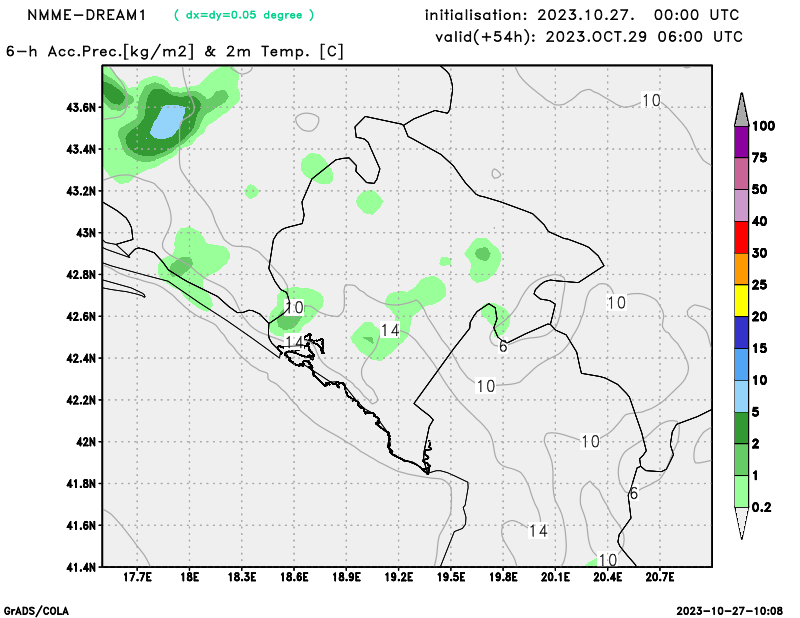This screenshot has width=800, height=618.
Task: Click the 19.8E longitude label
Action: [504, 577]
